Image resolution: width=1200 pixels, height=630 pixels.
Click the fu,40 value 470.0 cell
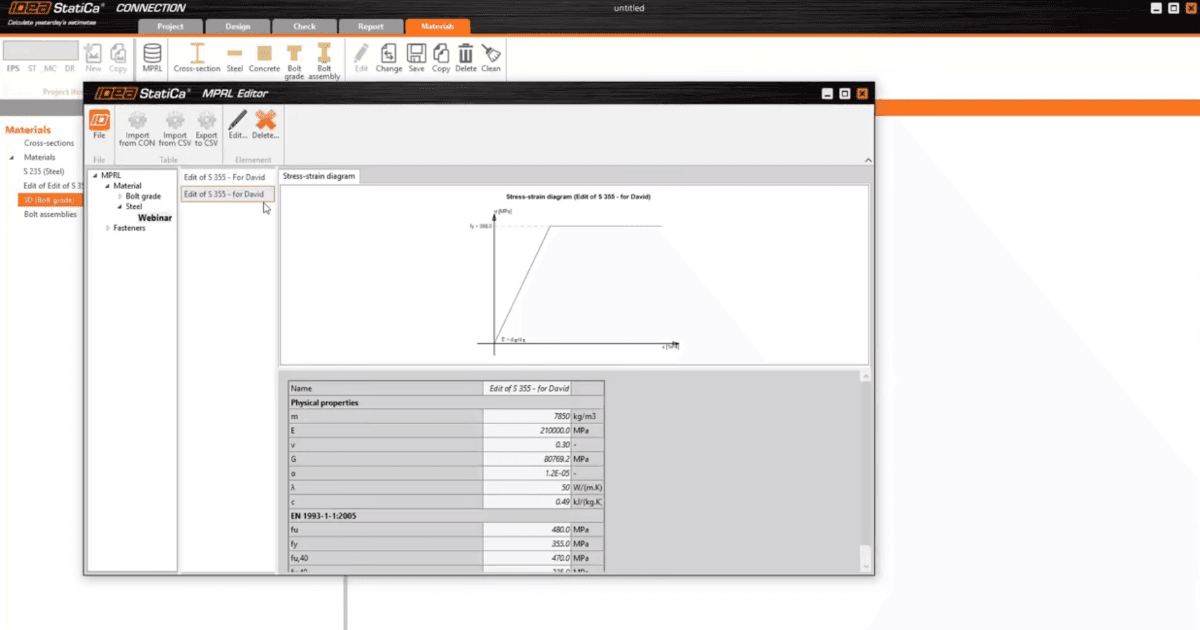coord(527,557)
